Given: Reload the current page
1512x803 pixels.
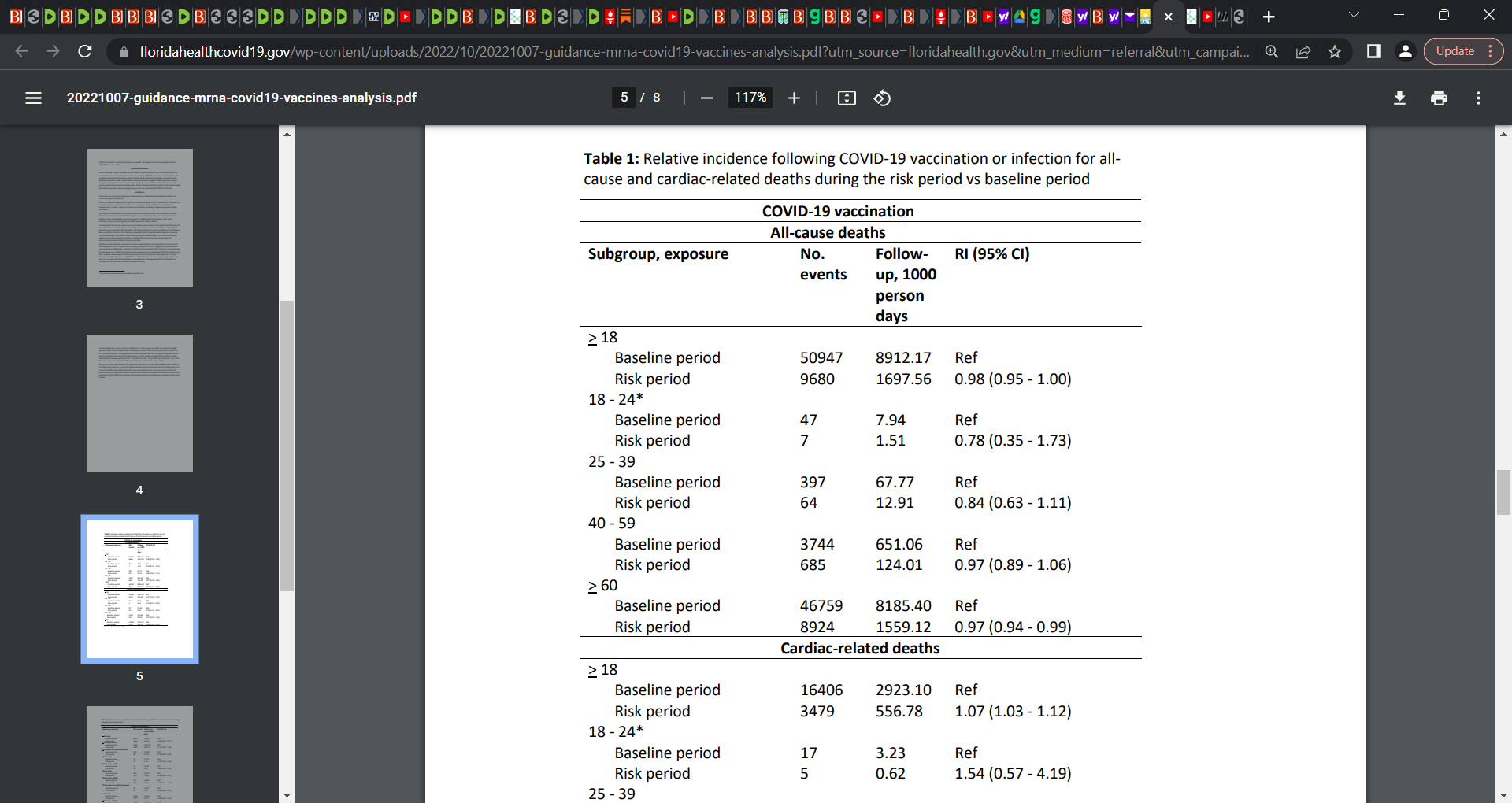Looking at the screenshot, I should pos(85,51).
